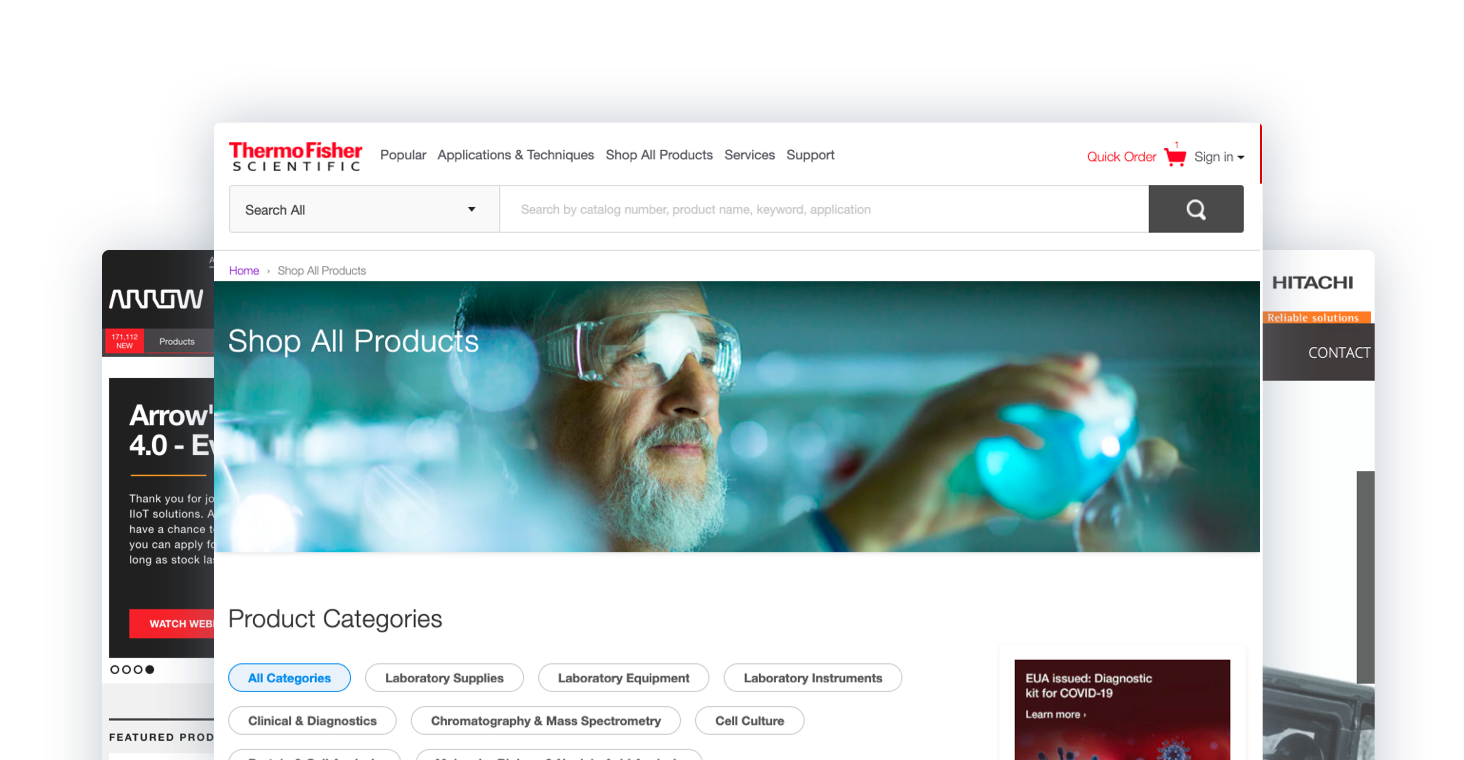Screen dimensions: 1464x760
Task: Click Featured Products heading in Arrow window
Action: (x=161, y=737)
